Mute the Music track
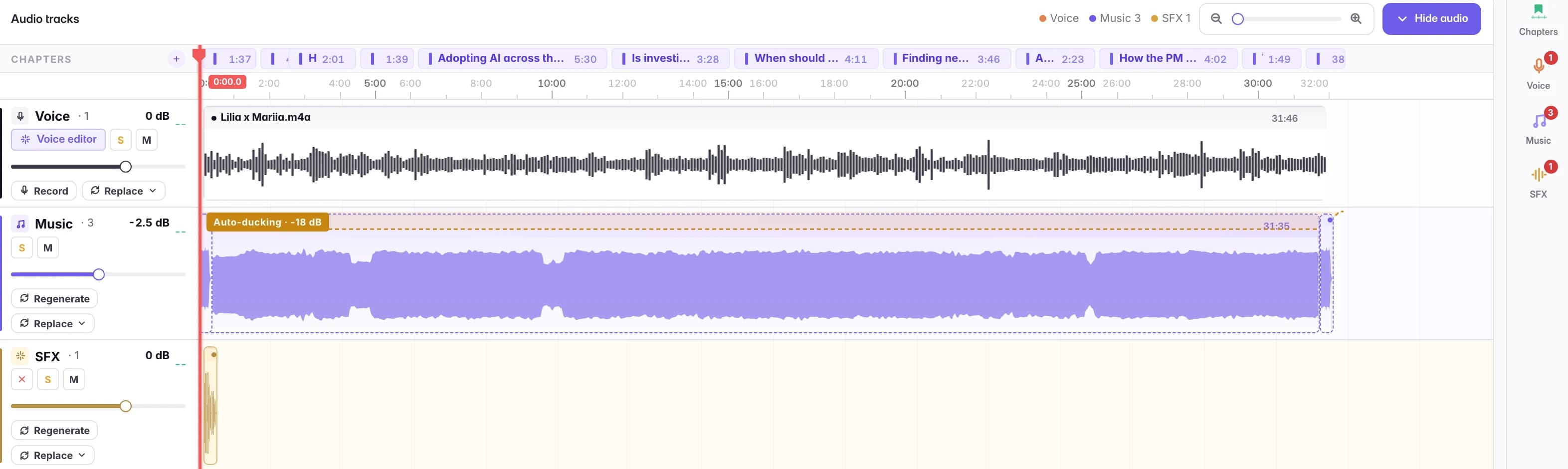 tap(48, 248)
